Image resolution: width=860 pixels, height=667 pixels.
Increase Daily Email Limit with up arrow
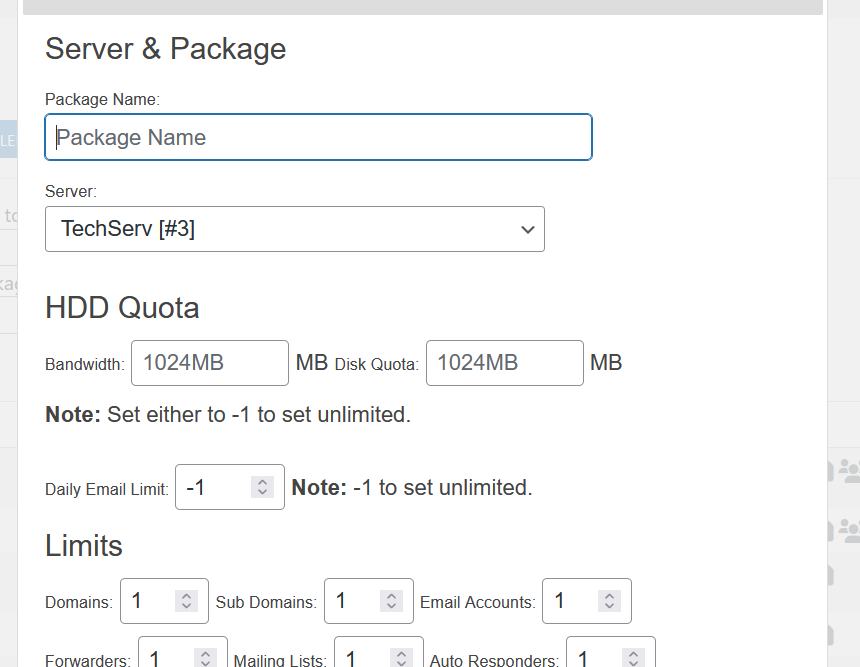coord(262,482)
